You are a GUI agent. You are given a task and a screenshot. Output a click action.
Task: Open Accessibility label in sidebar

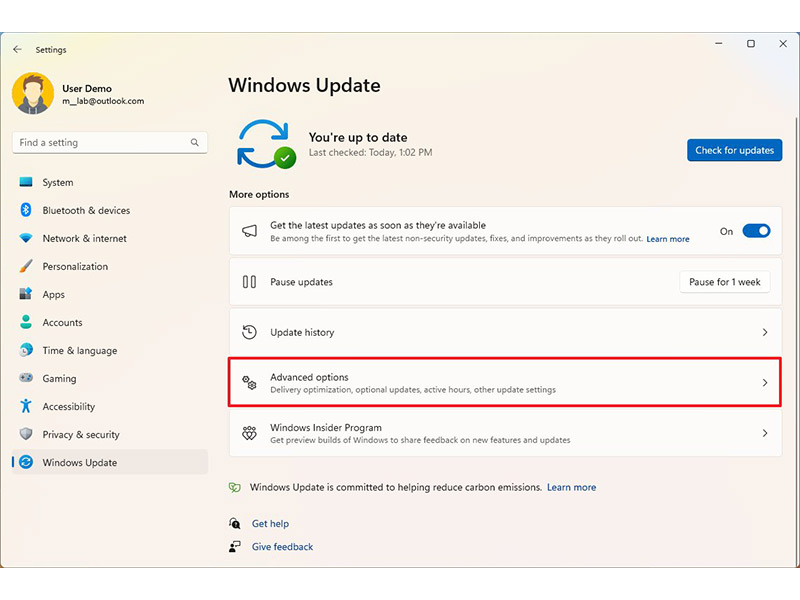(x=68, y=407)
